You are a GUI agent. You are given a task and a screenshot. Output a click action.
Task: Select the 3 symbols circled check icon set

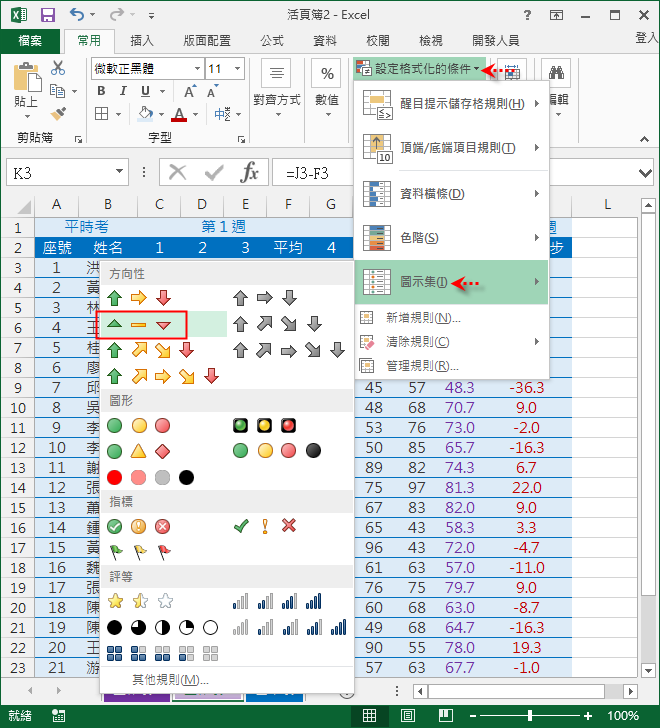(x=139, y=526)
